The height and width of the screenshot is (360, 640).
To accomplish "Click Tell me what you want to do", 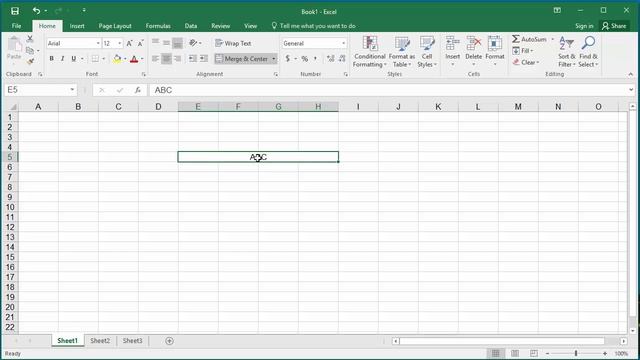I will click(x=313, y=26).
